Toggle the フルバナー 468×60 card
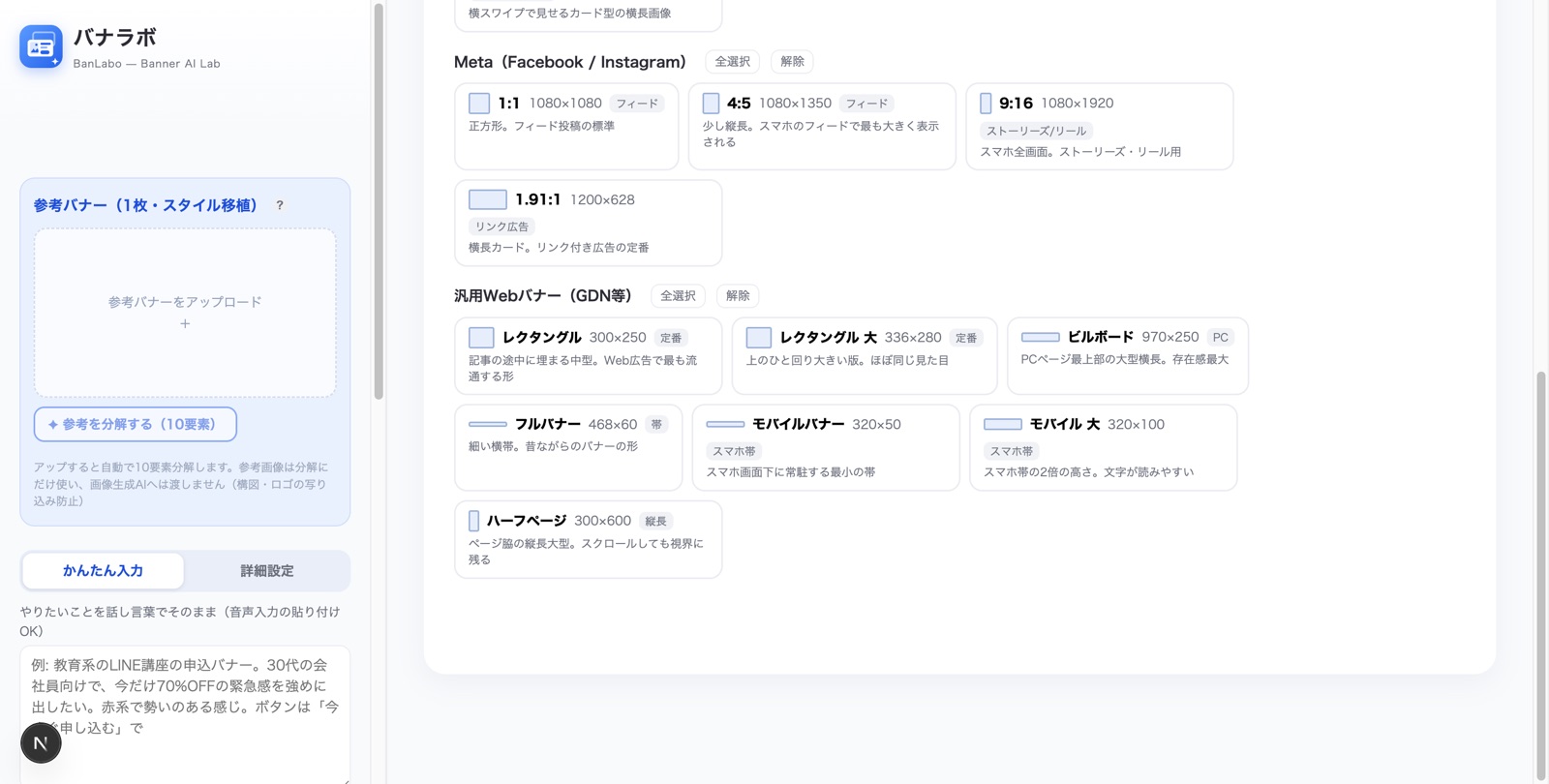 [x=568, y=447]
